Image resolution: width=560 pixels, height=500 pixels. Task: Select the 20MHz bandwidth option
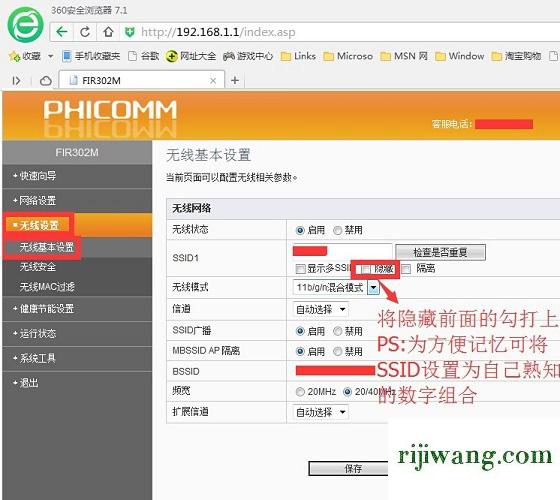click(x=300, y=392)
